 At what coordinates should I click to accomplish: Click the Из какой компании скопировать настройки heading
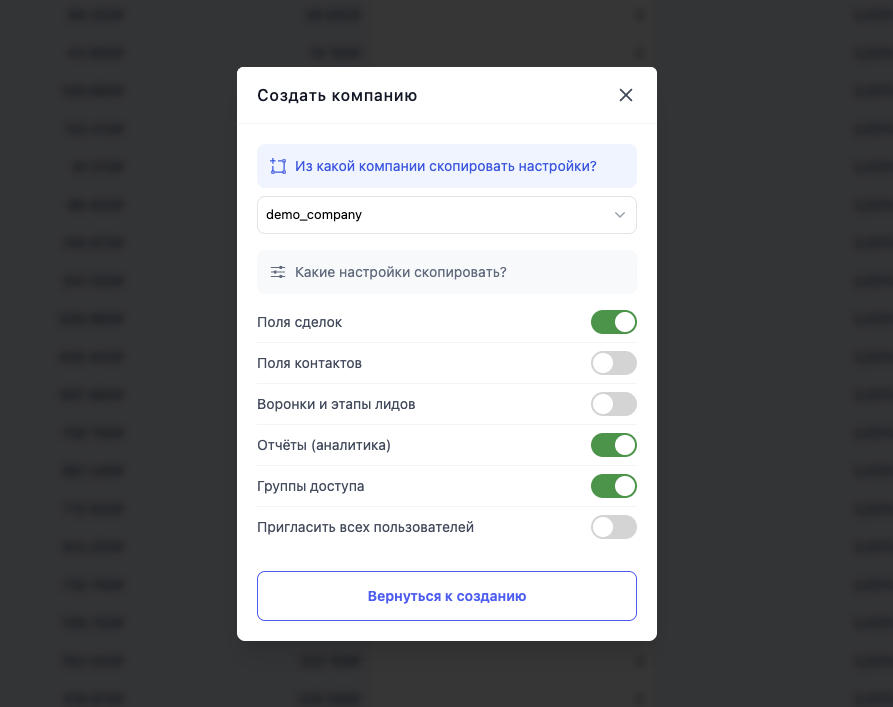pyautogui.click(x=445, y=166)
